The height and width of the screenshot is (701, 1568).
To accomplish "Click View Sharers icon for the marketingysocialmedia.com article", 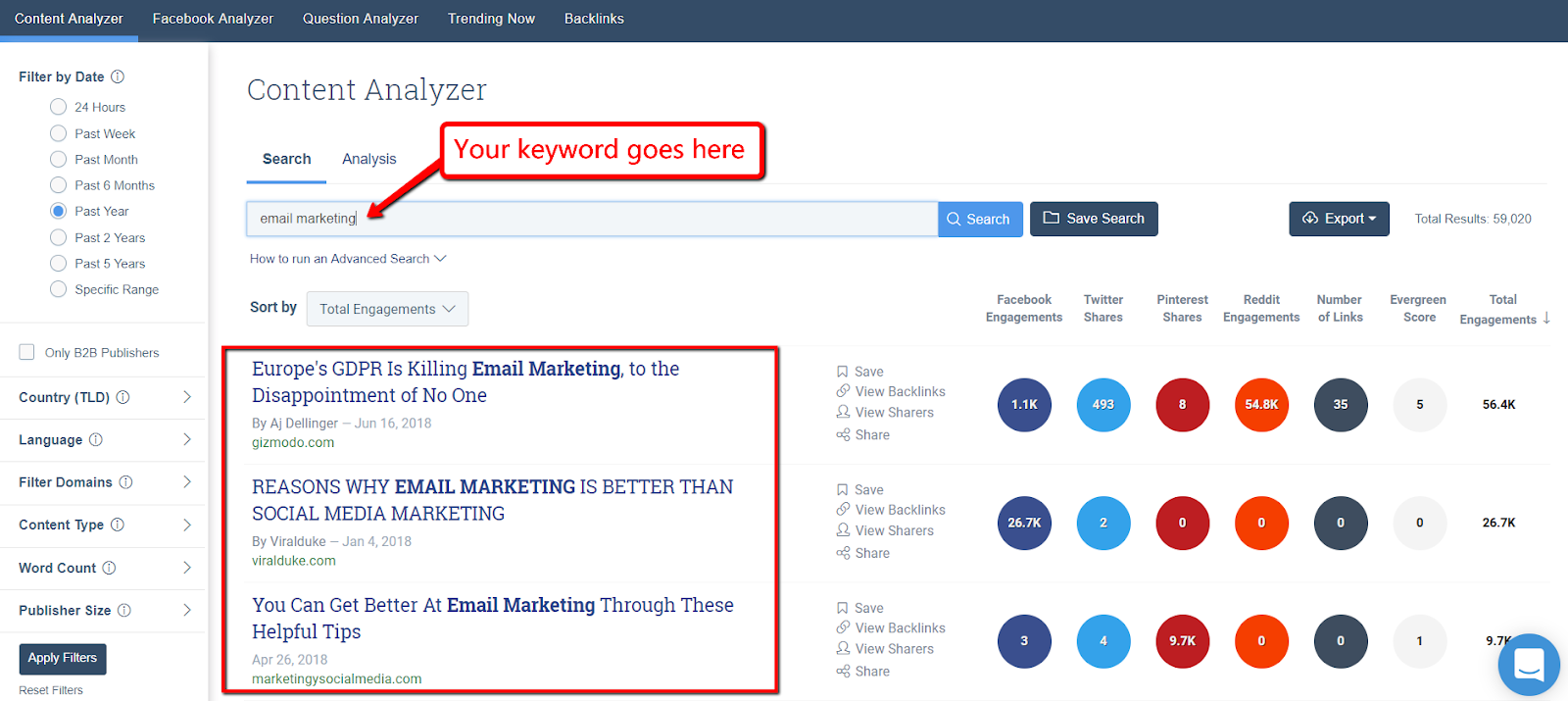I will 843,649.
